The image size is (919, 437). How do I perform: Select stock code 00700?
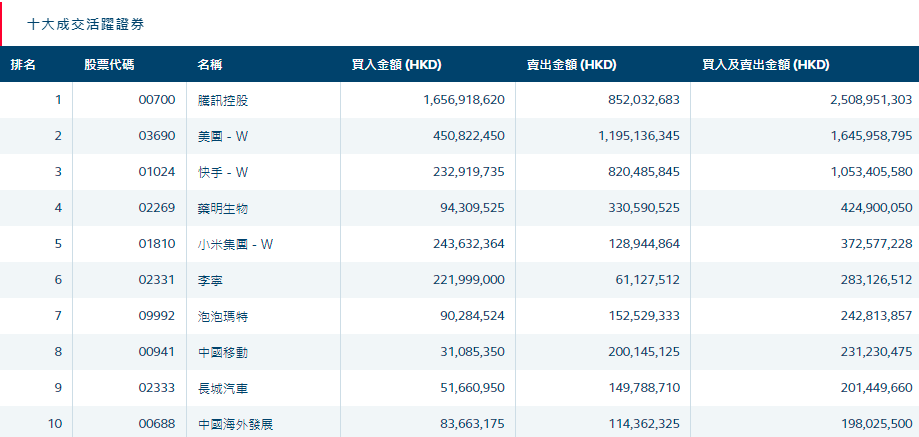pos(157,100)
